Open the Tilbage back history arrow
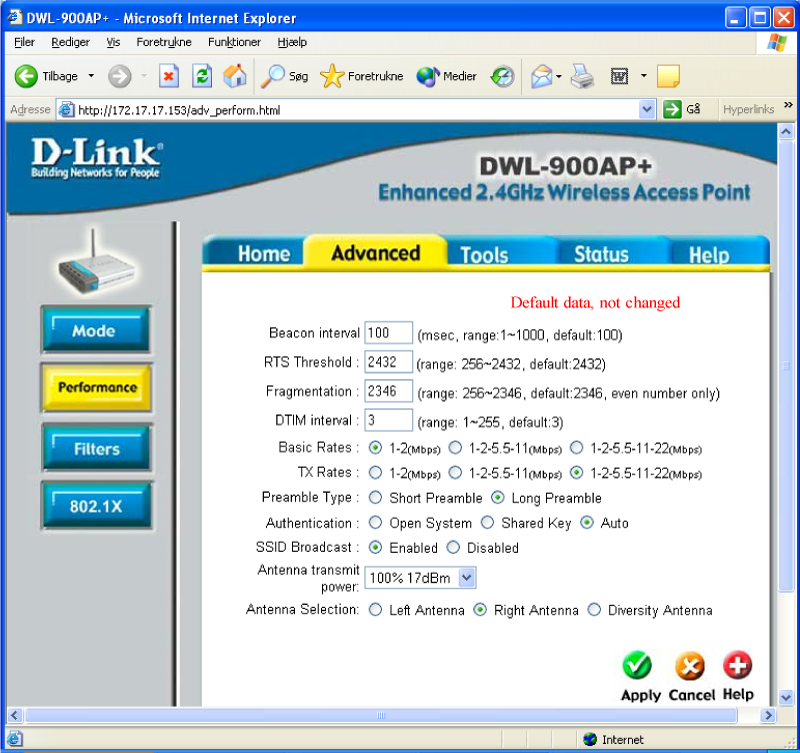Screen dimensions: 800x753 (91, 77)
